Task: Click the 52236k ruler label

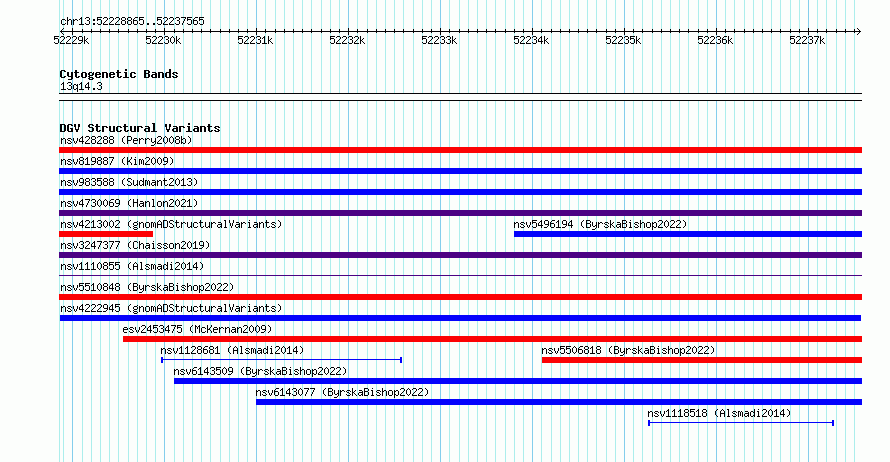Action: pos(715,40)
